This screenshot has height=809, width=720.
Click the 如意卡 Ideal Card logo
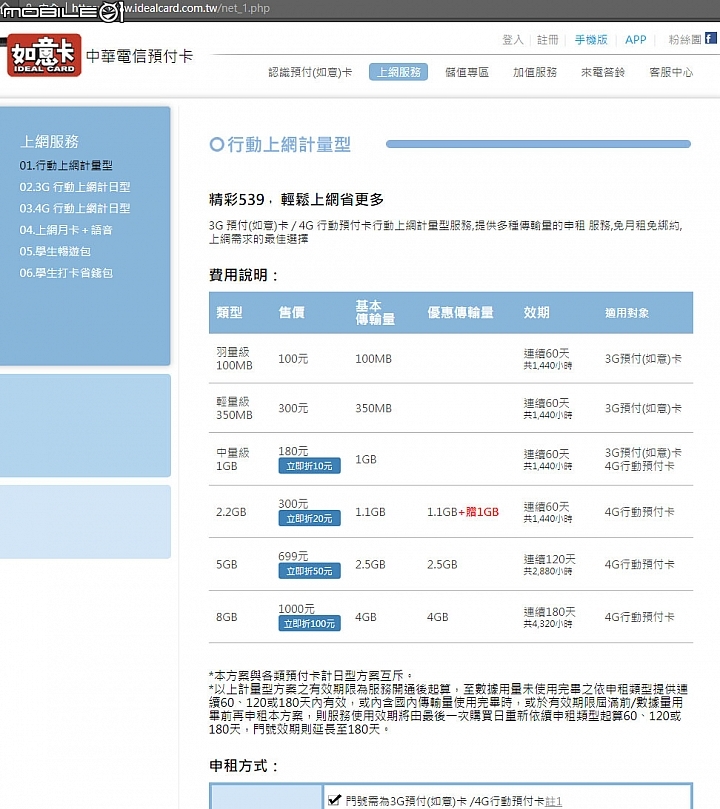[x=44, y=55]
